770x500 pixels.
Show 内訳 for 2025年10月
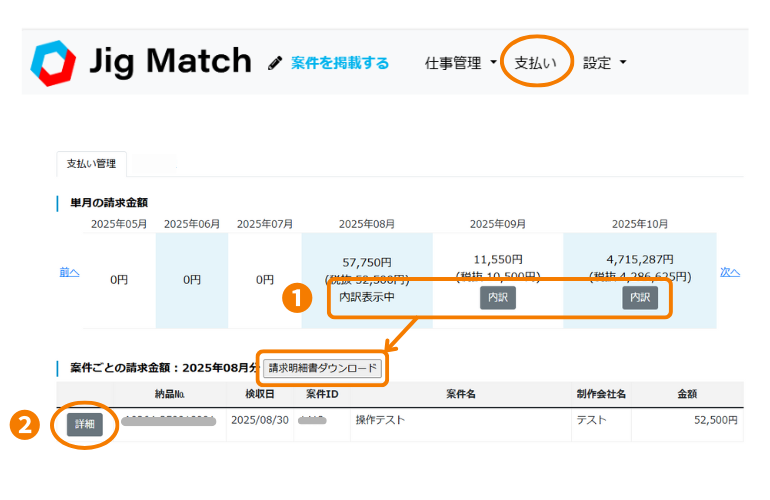click(x=640, y=298)
